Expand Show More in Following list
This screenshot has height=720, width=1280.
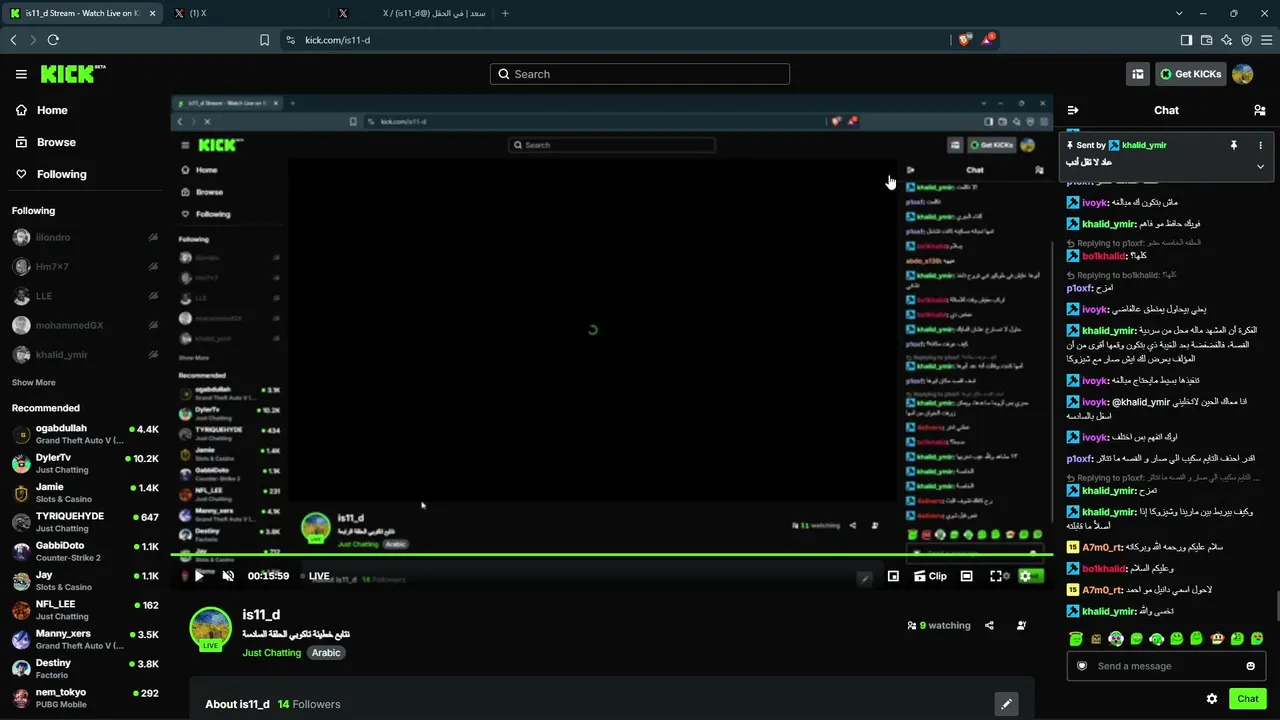(34, 383)
